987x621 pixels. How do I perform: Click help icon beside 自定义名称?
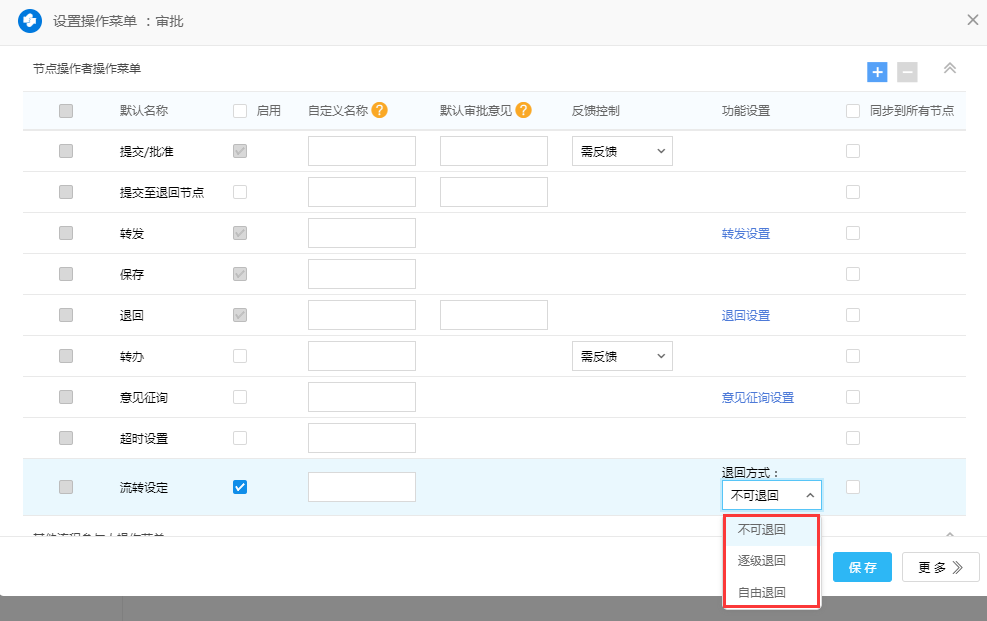[x=379, y=111]
